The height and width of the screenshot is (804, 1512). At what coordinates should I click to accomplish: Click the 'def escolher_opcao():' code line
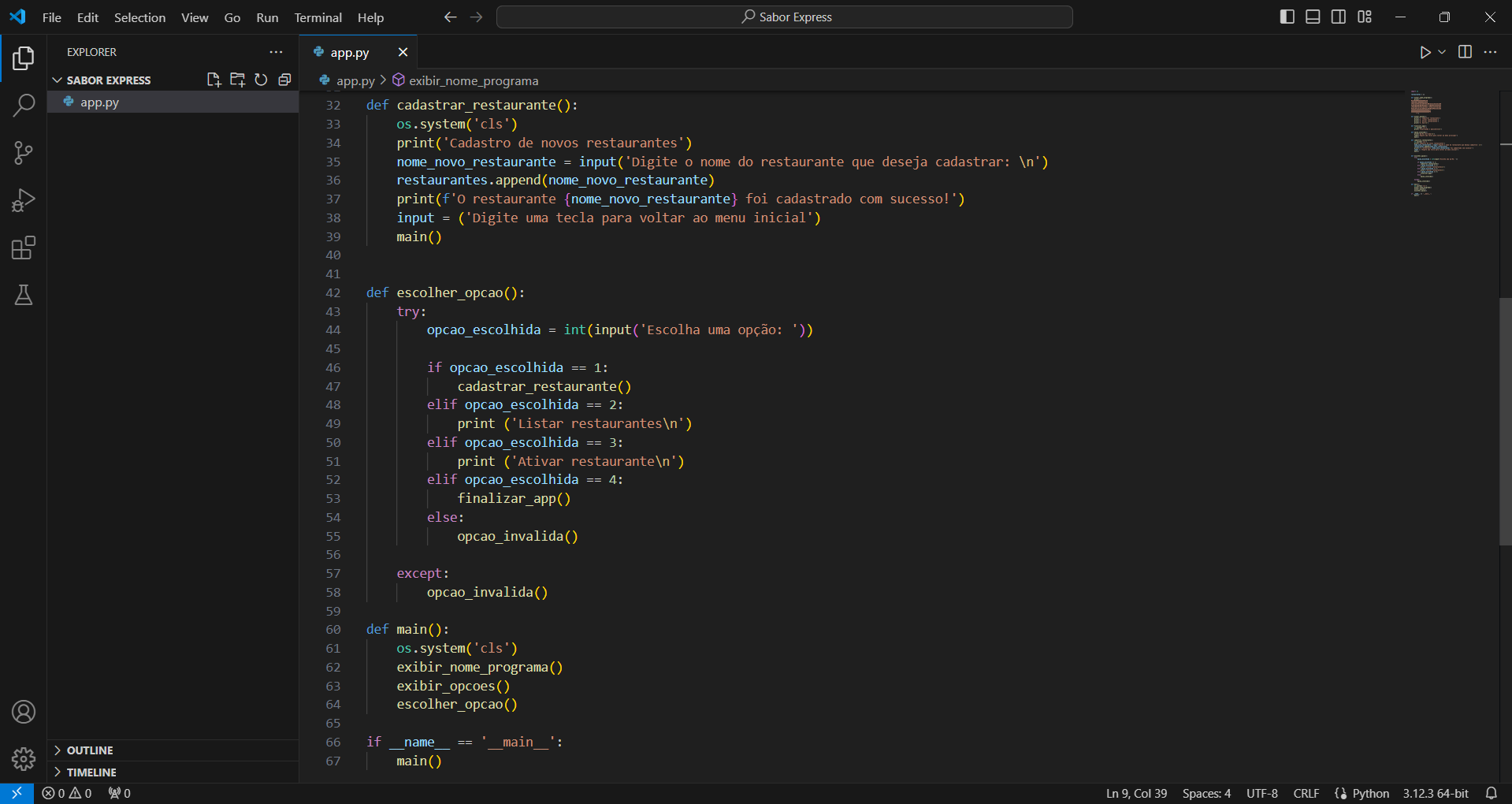pyautogui.click(x=445, y=292)
